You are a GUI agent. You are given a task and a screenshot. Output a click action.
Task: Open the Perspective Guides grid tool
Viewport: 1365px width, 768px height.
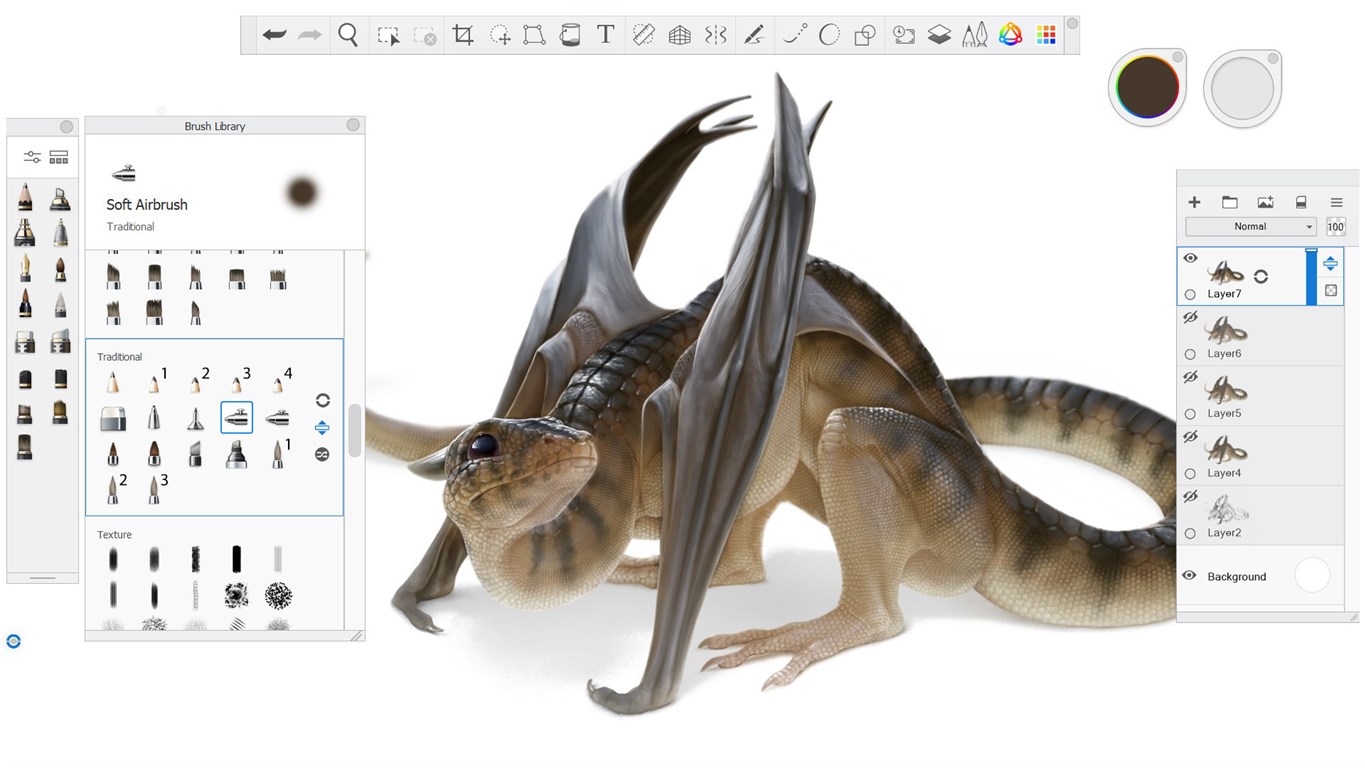(679, 35)
